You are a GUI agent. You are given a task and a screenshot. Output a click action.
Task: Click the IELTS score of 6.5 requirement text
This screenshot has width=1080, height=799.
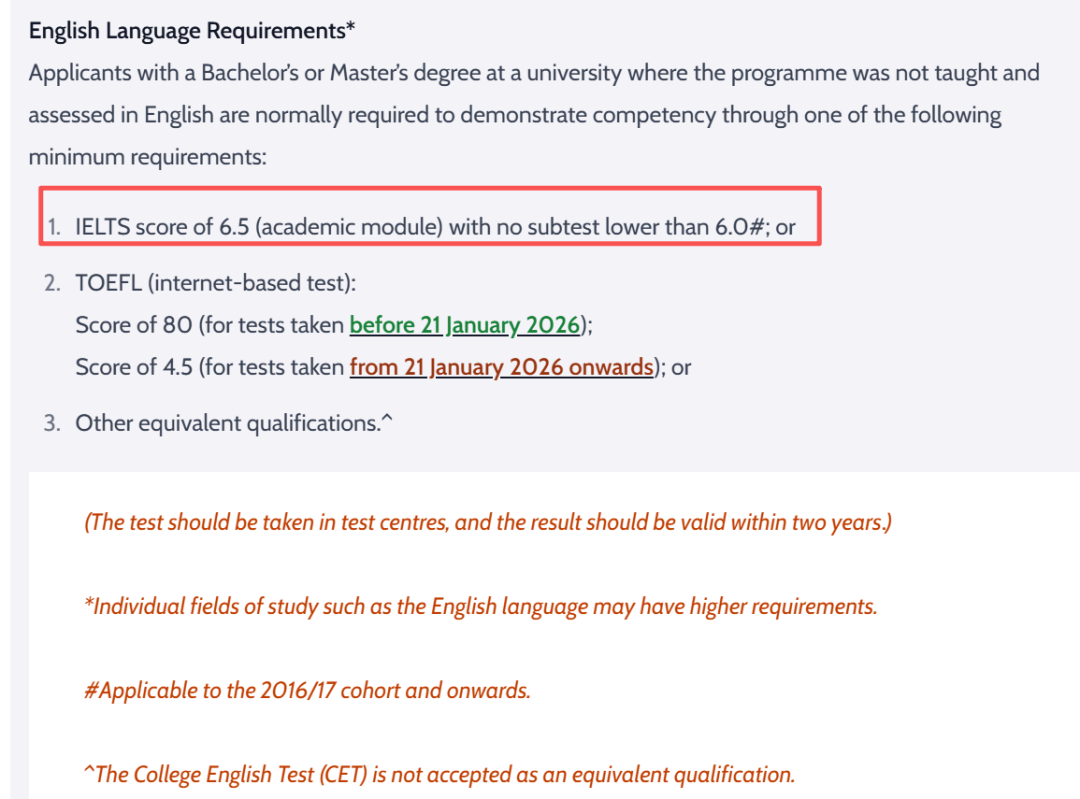pos(435,227)
